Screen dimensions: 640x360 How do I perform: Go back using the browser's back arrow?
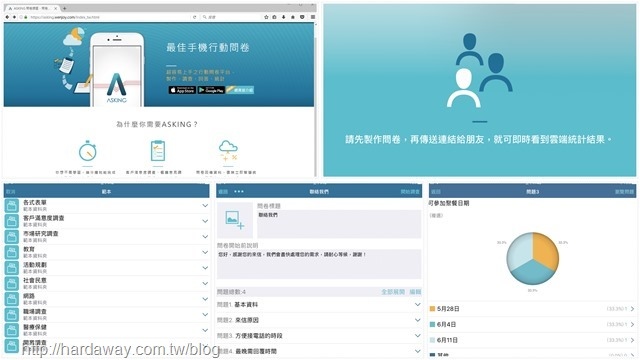[x=7, y=17]
